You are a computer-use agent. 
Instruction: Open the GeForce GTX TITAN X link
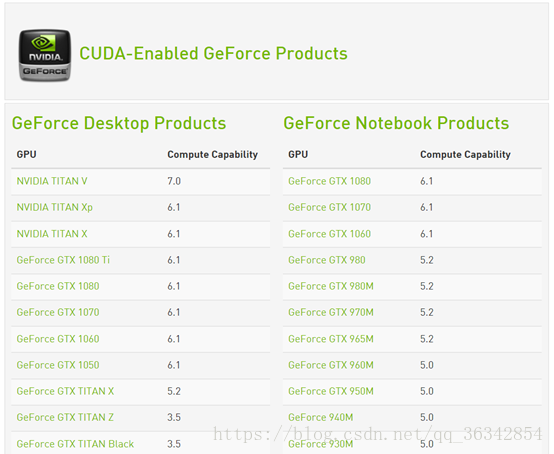point(65,391)
